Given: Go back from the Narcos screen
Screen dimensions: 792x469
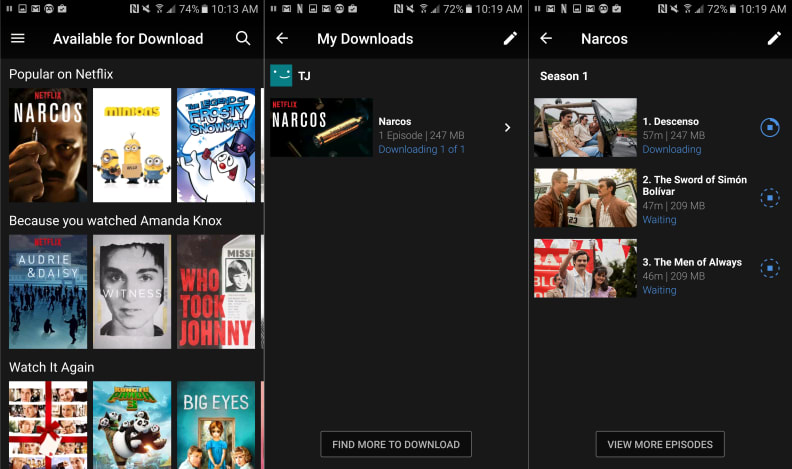Looking at the screenshot, I should [546, 38].
